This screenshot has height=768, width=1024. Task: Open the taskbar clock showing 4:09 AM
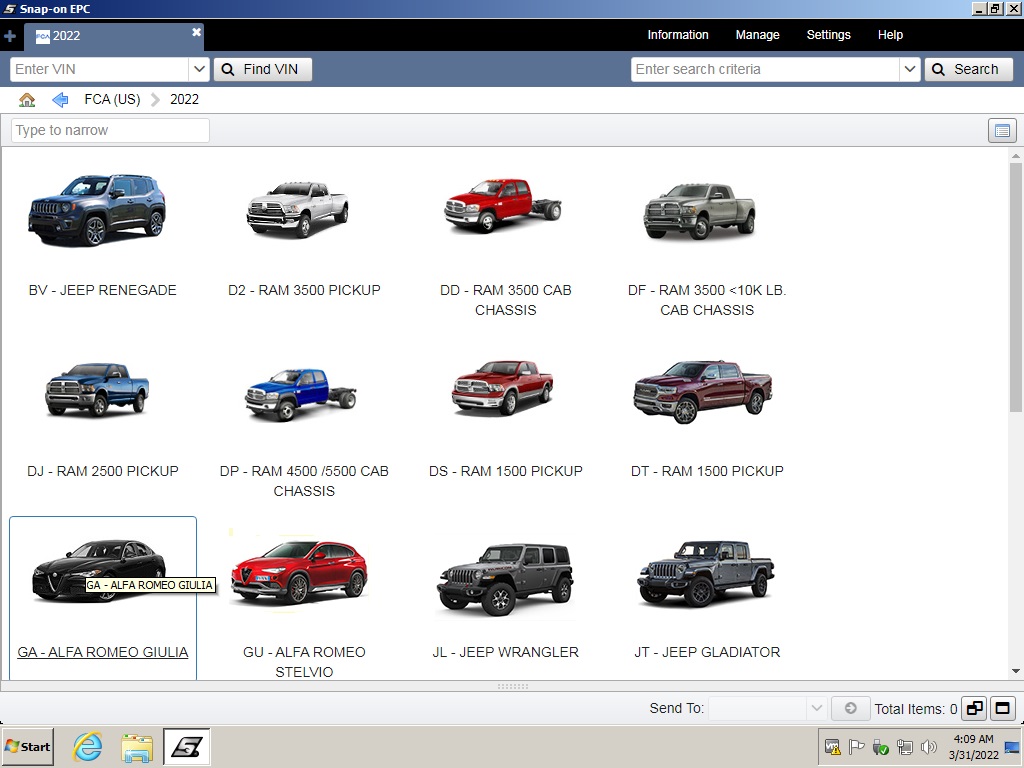click(x=974, y=747)
